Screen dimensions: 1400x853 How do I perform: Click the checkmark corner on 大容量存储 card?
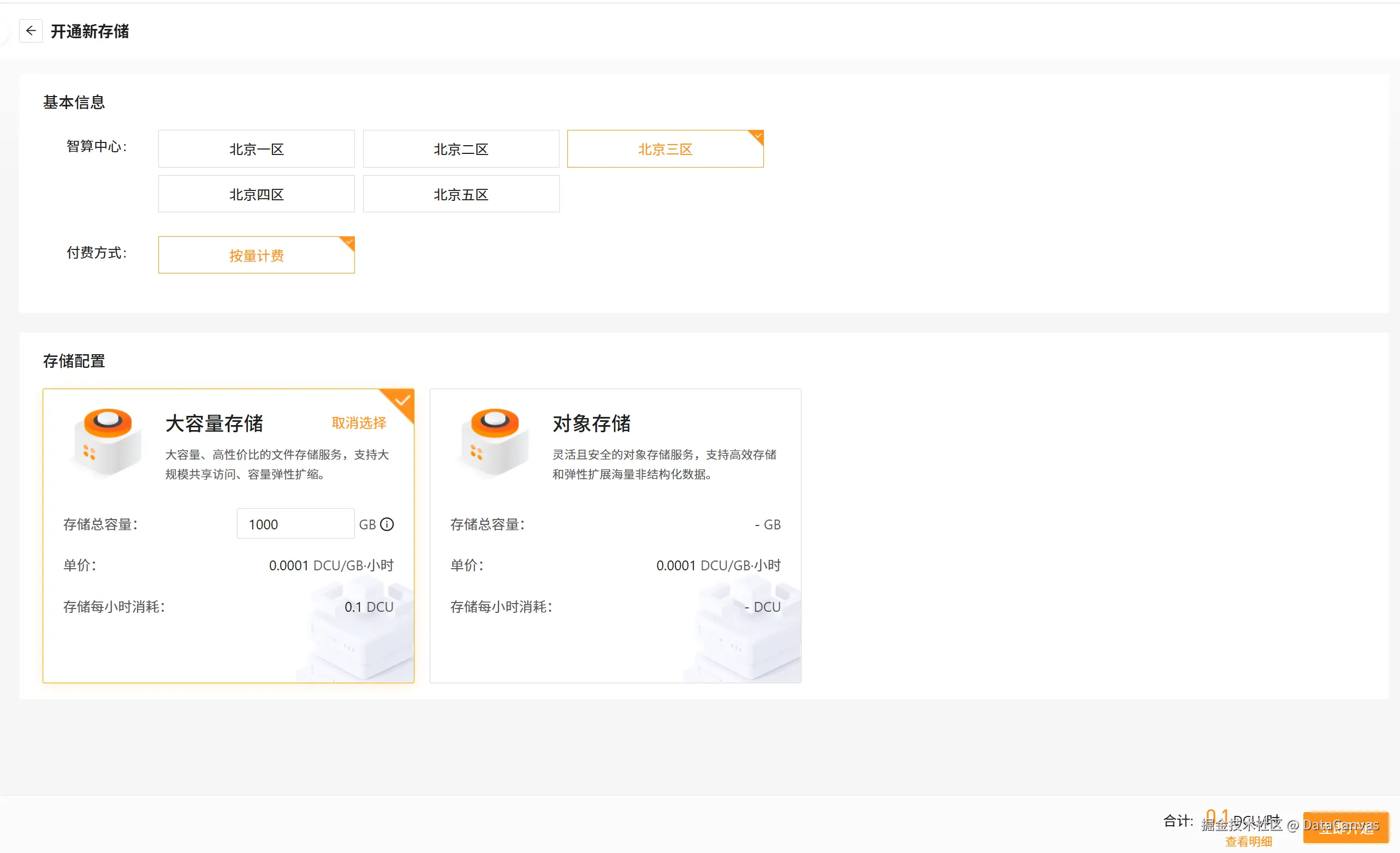click(x=403, y=401)
